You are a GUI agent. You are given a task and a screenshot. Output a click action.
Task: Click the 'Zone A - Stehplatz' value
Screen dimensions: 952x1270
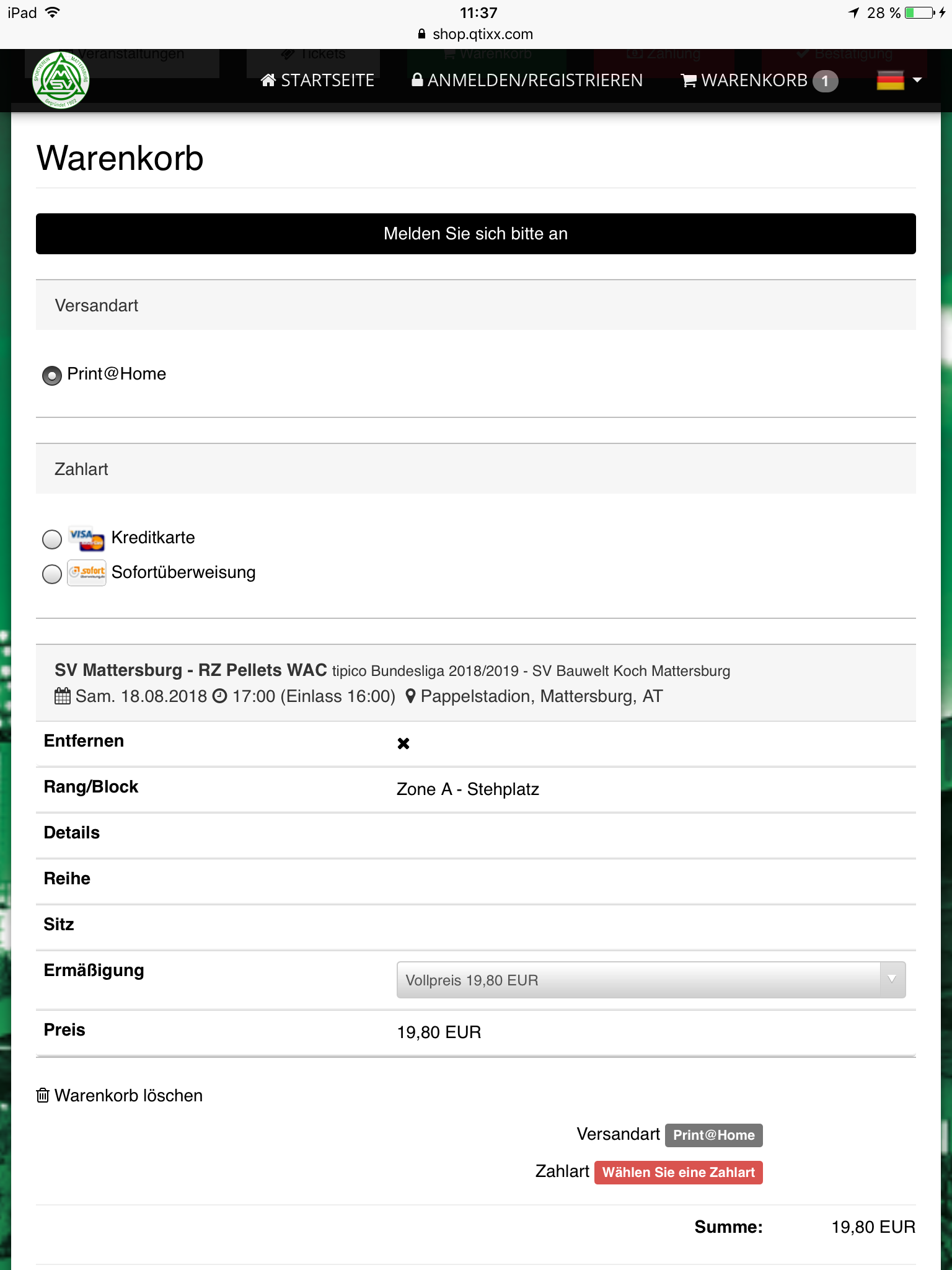(468, 789)
